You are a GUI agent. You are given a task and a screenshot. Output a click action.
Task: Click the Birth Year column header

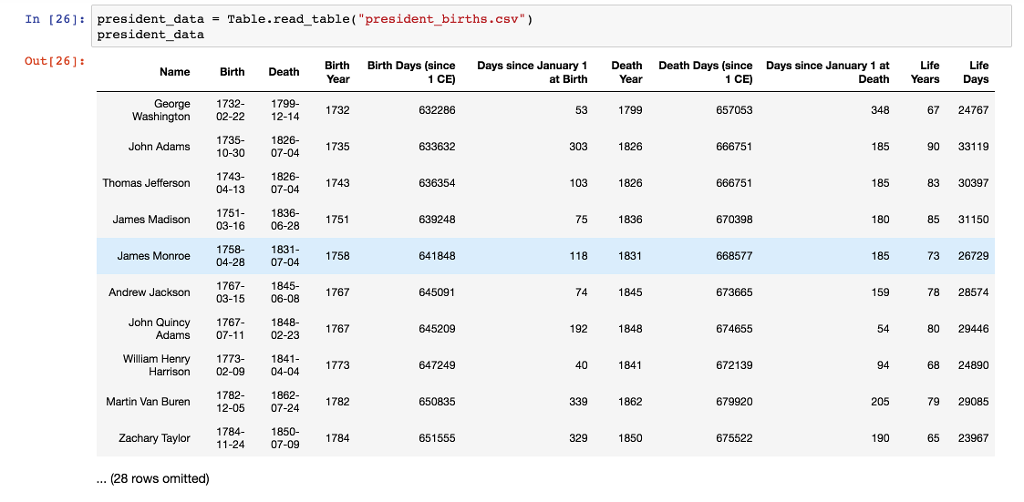pyautogui.click(x=337, y=72)
